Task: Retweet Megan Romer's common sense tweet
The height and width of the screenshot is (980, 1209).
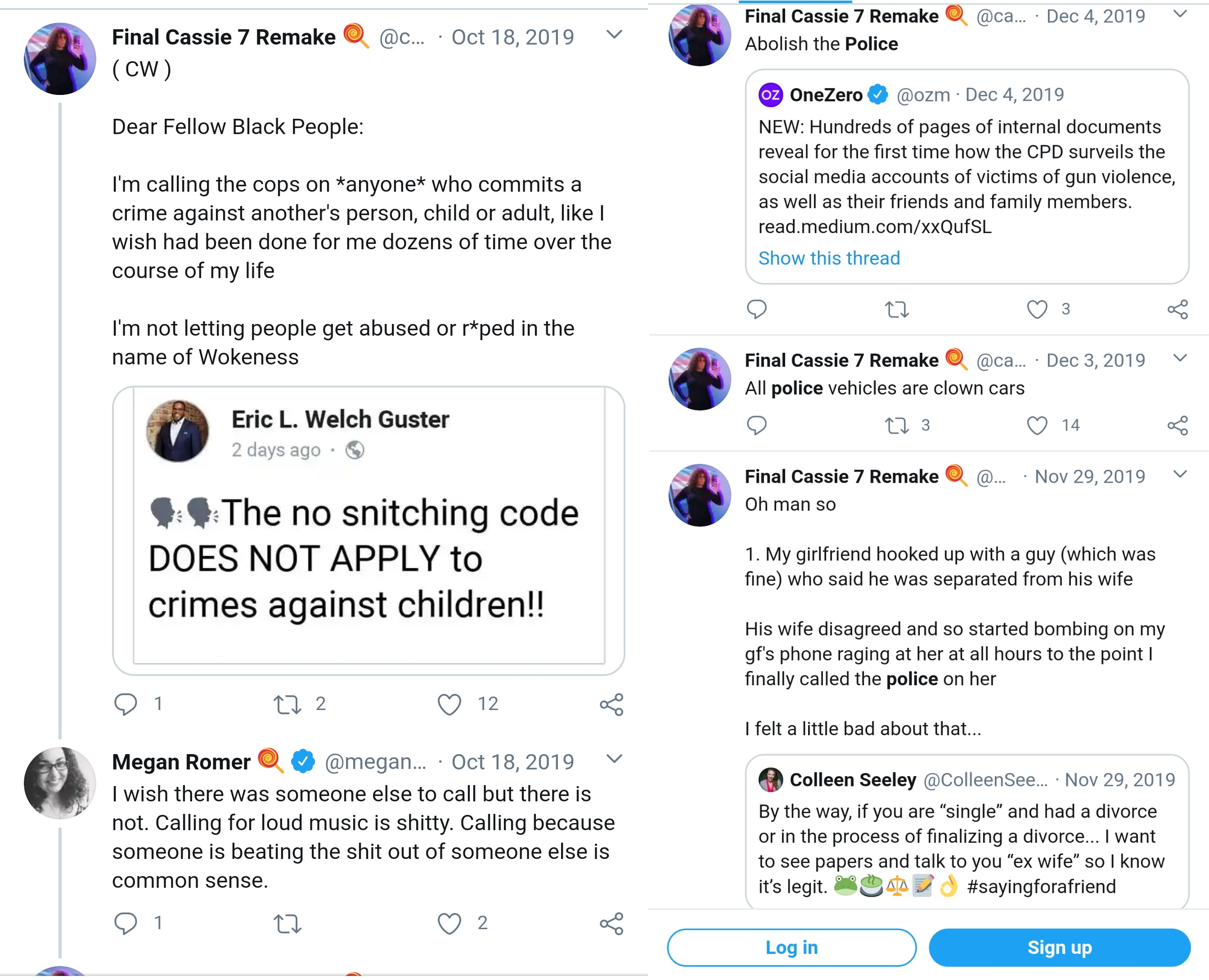Action: click(288, 924)
